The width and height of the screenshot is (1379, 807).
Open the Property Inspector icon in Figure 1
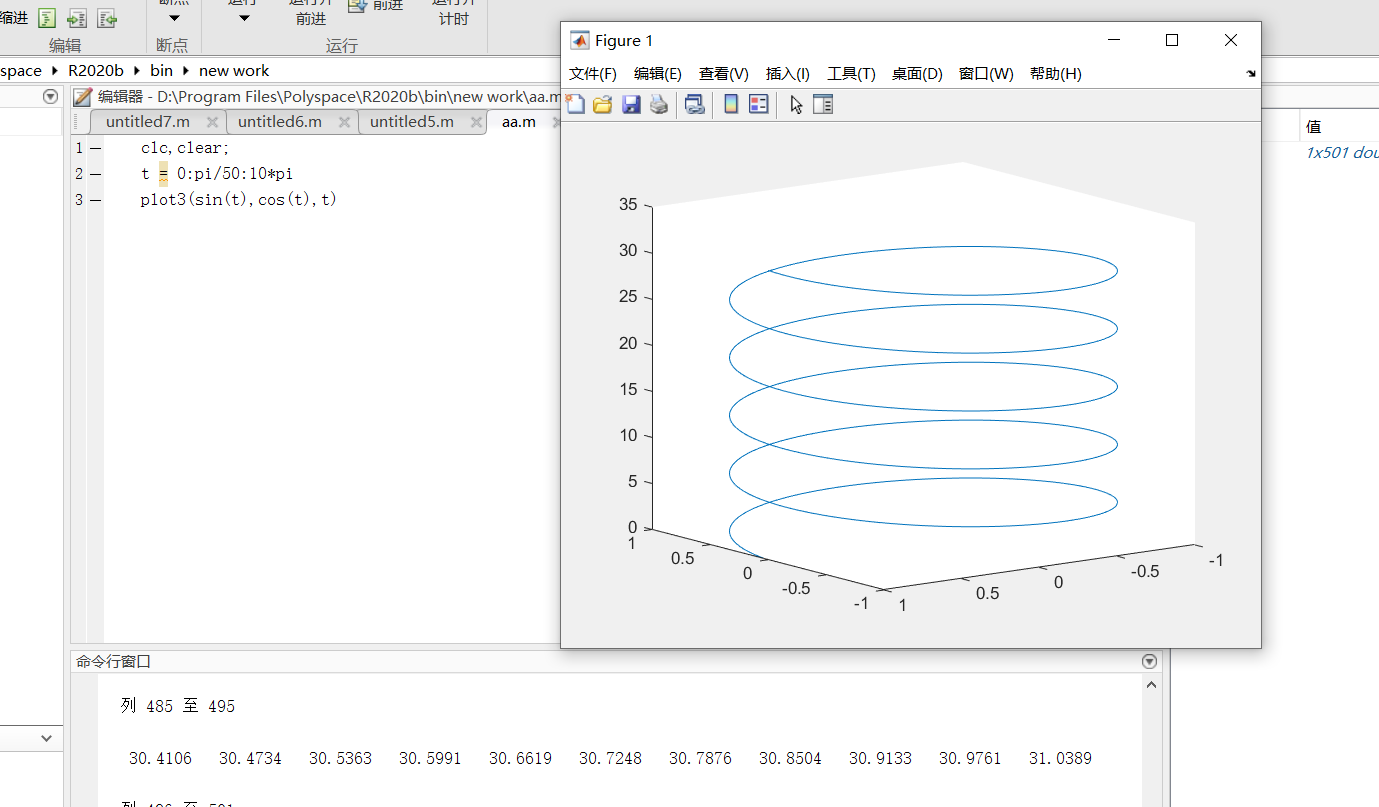[x=823, y=104]
